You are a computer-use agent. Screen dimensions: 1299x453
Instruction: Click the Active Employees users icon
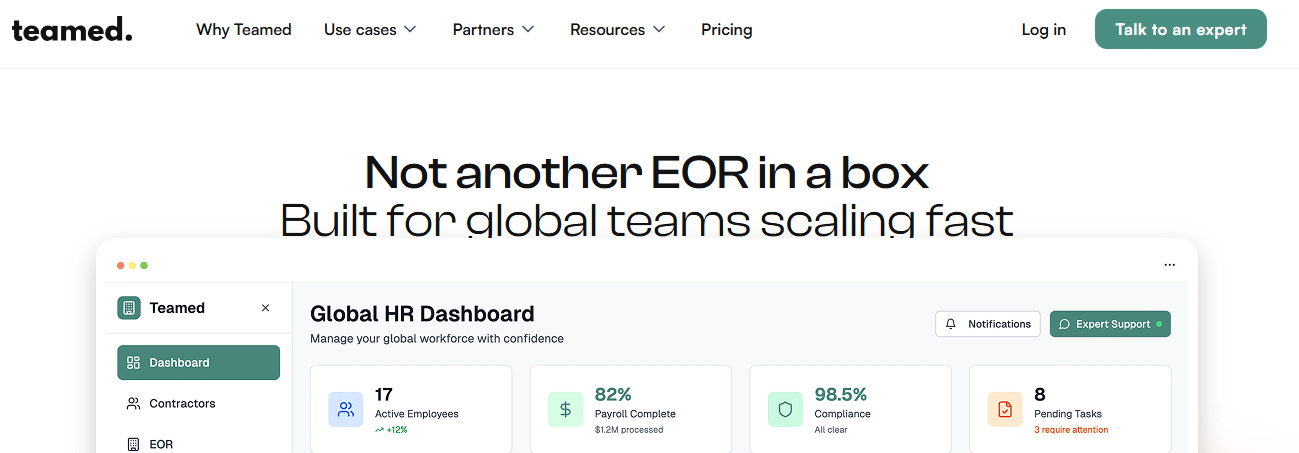346,409
